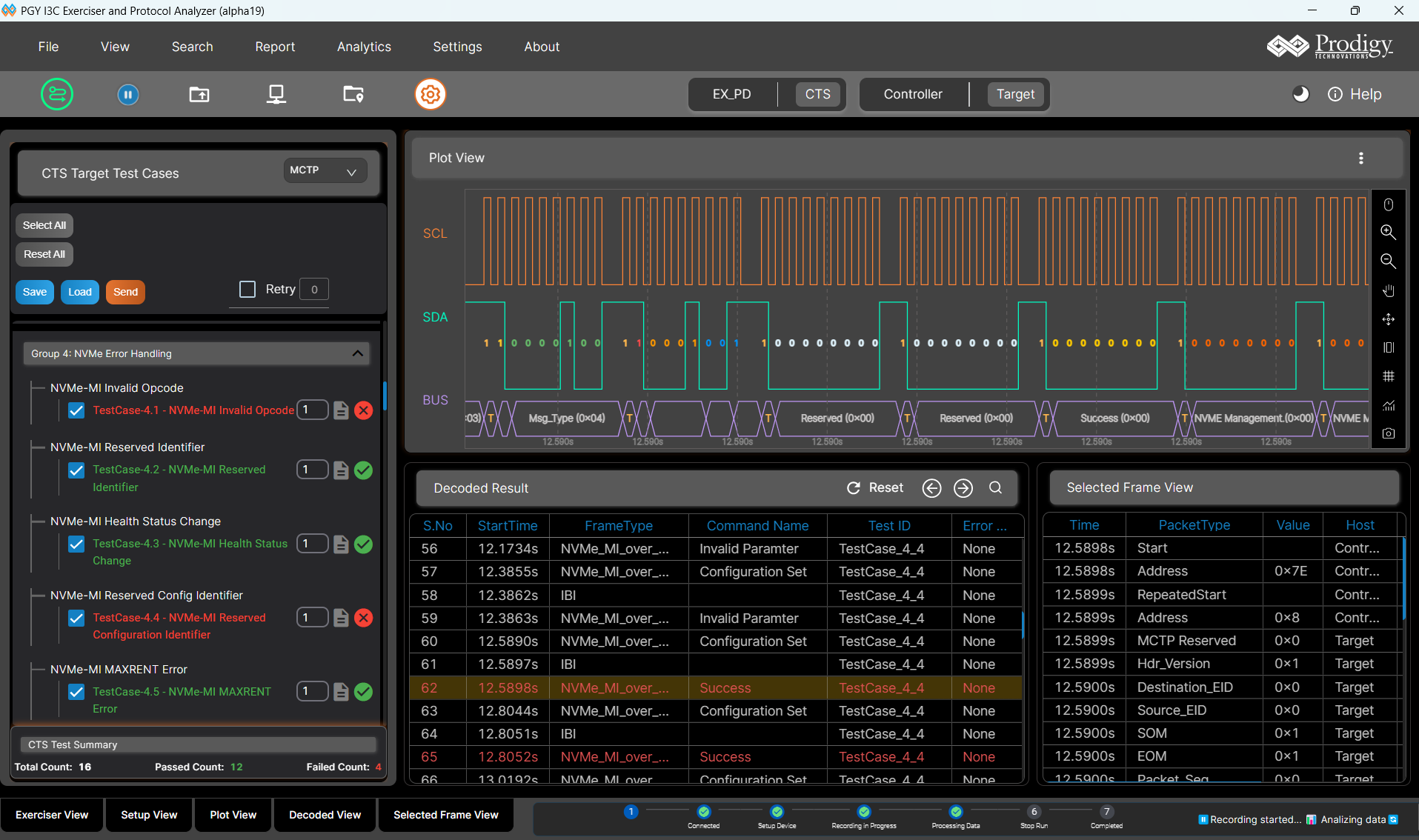Select the pan hand tool in plot
Screen dimensions: 1419x840
pyautogui.click(x=1388, y=290)
